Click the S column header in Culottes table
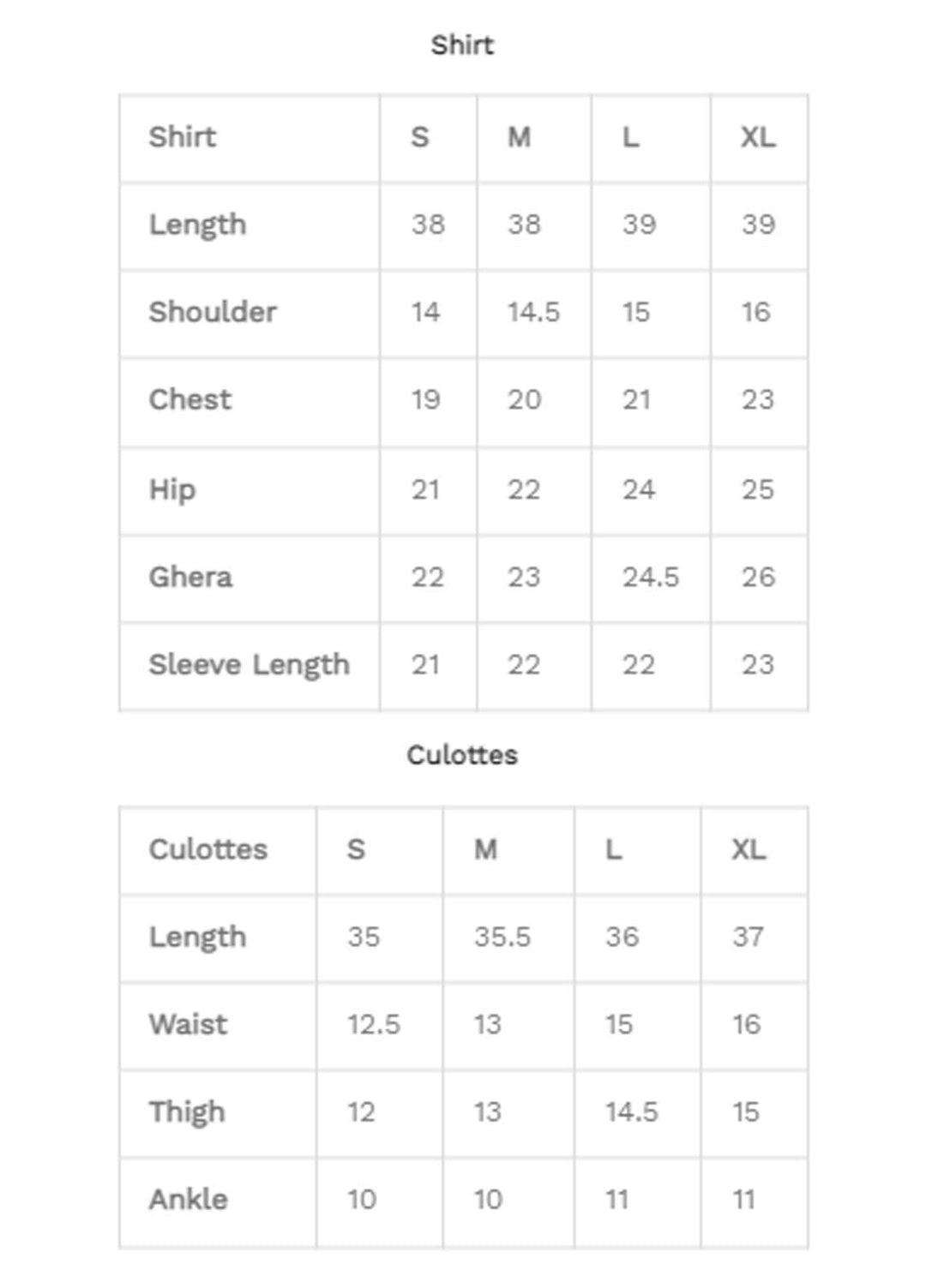 click(356, 849)
